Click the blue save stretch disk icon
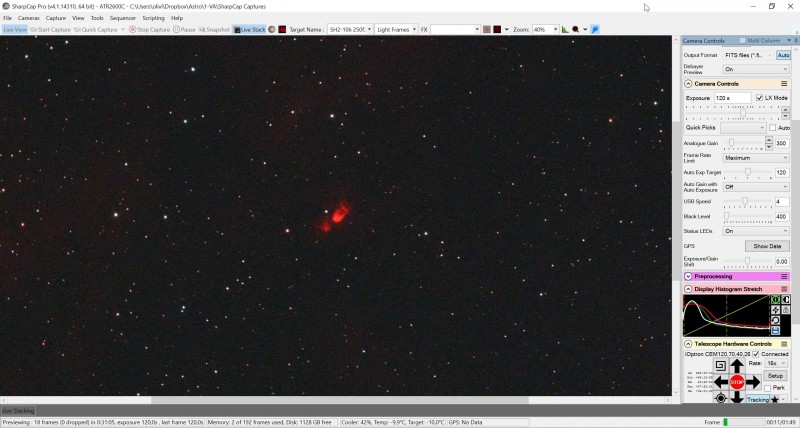The width and height of the screenshot is (800, 428). click(x=776, y=331)
